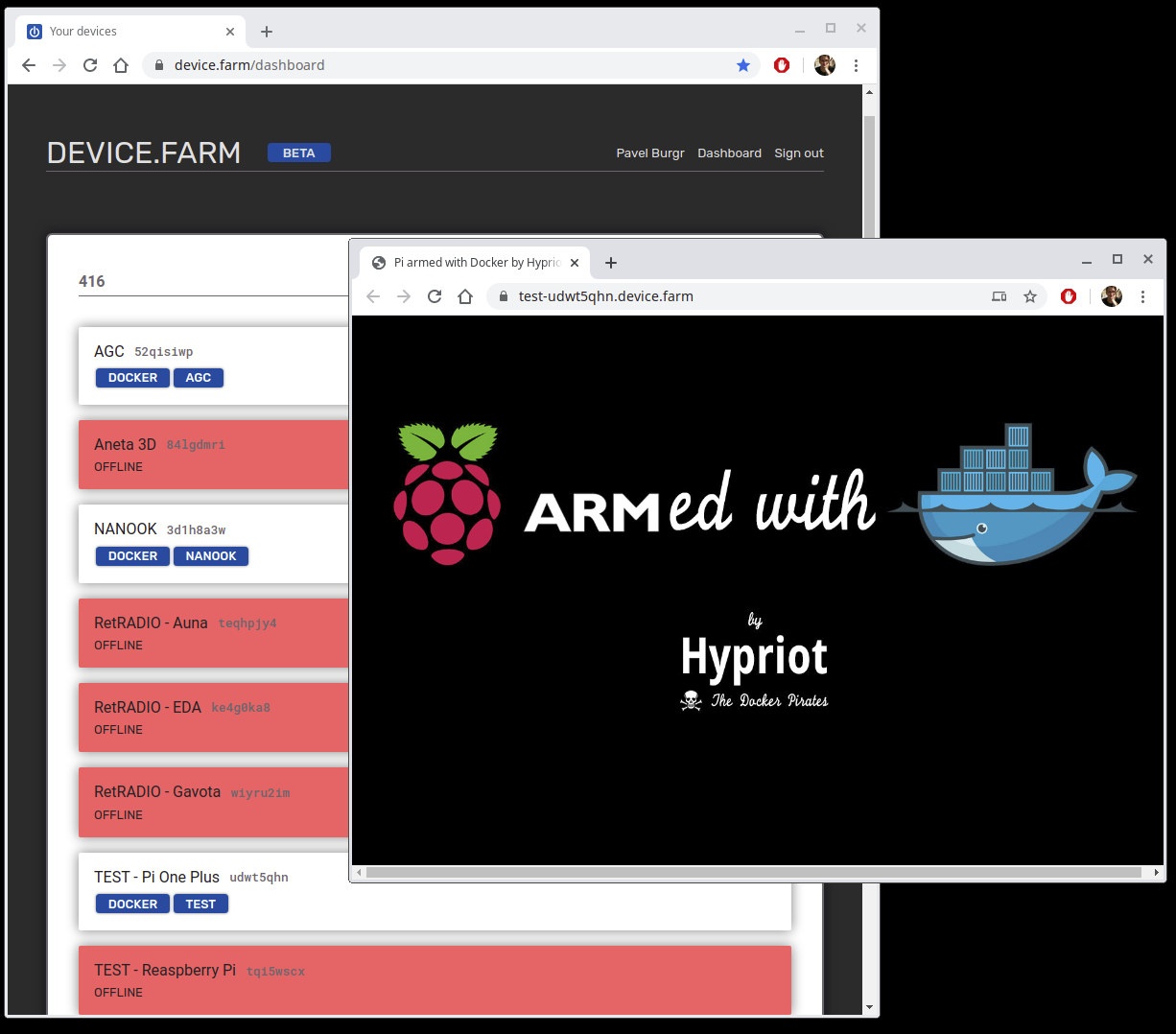
Task: Click the BETA badge
Action: (299, 153)
